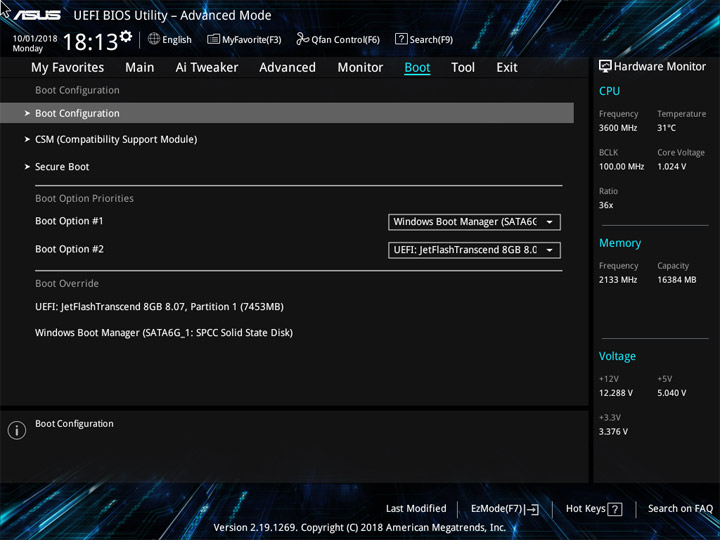Screen dimensions: 720x540
Task: Click the MyFavorite list icon
Action: click(213, 39)
